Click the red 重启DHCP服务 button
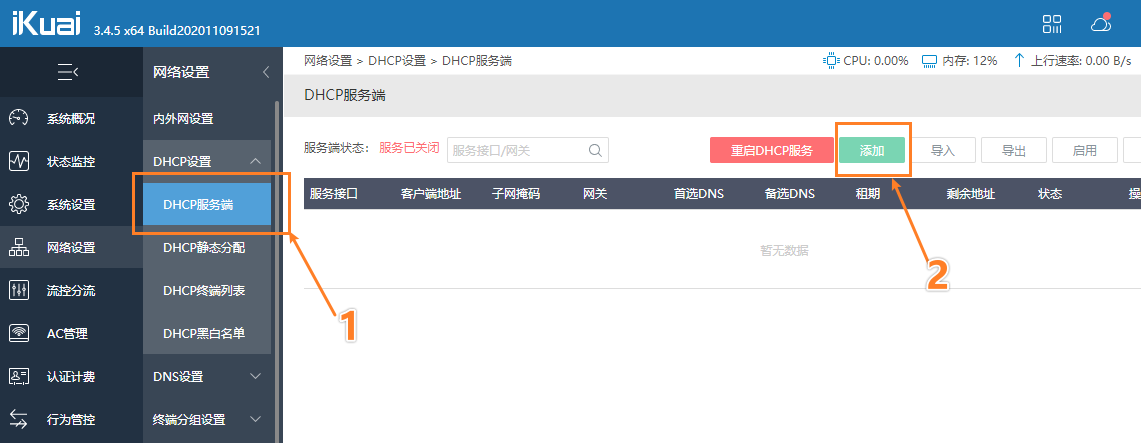The image size is (1141, 443). click(x=771, y=151)
